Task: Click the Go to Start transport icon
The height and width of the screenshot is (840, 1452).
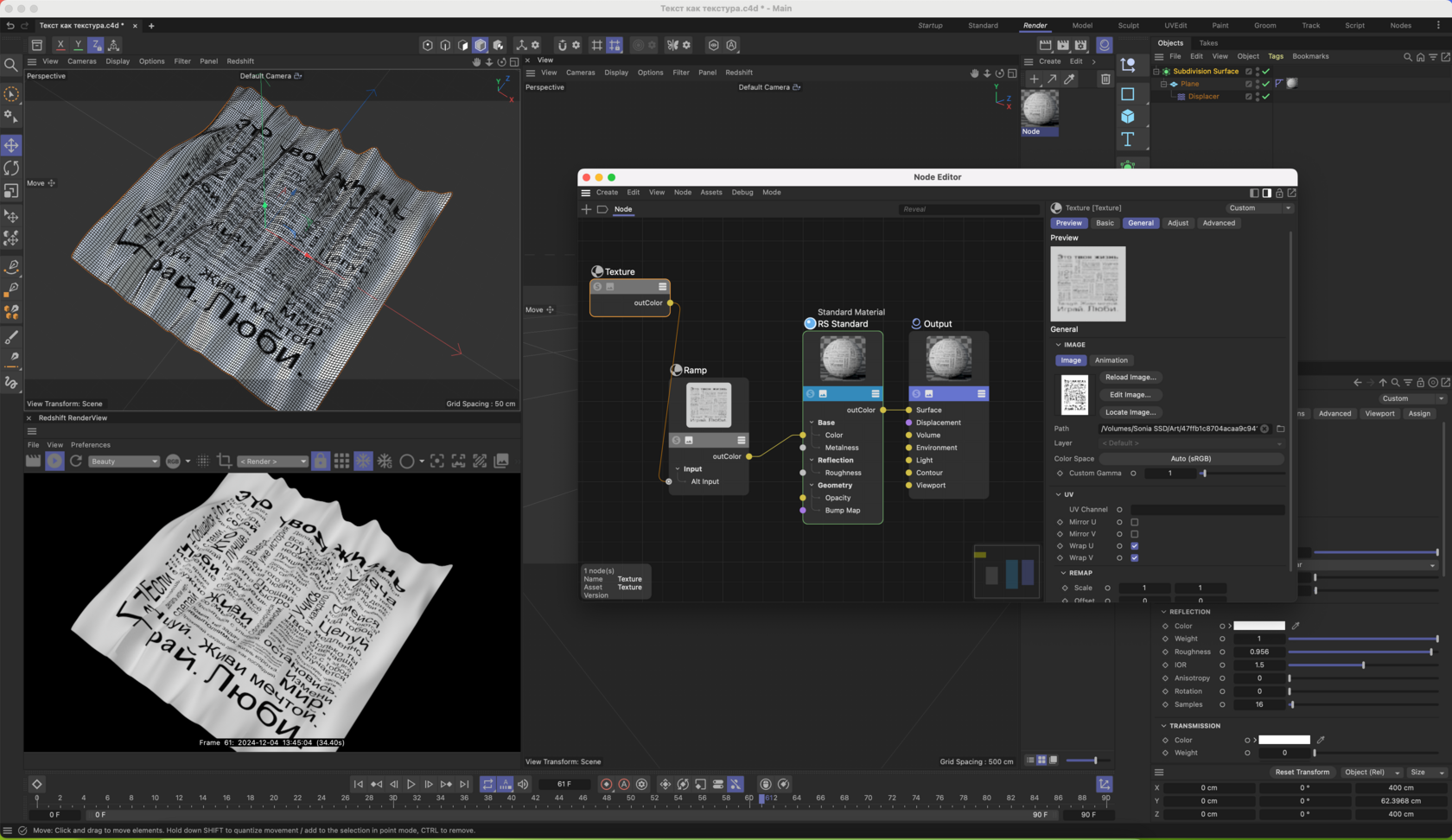Action: 358,784
